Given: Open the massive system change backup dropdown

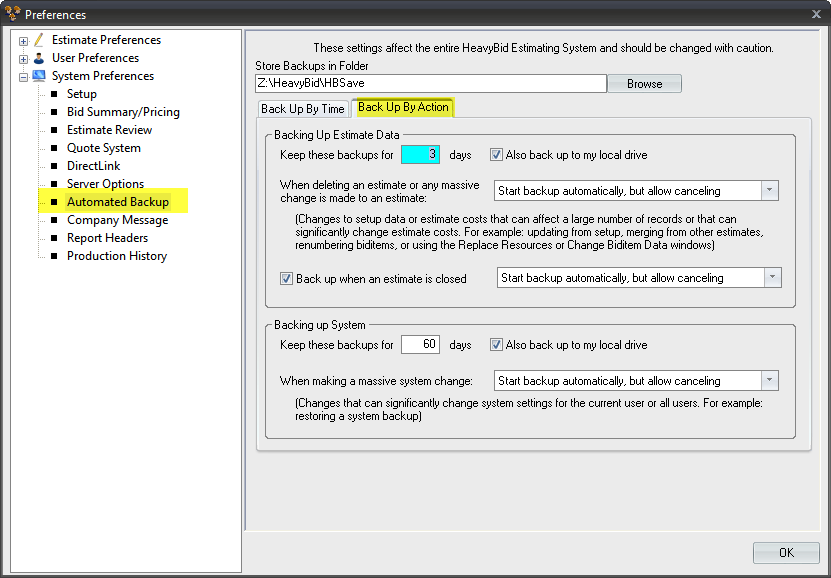Looking at the screenshot, I should tap(769, 380).
